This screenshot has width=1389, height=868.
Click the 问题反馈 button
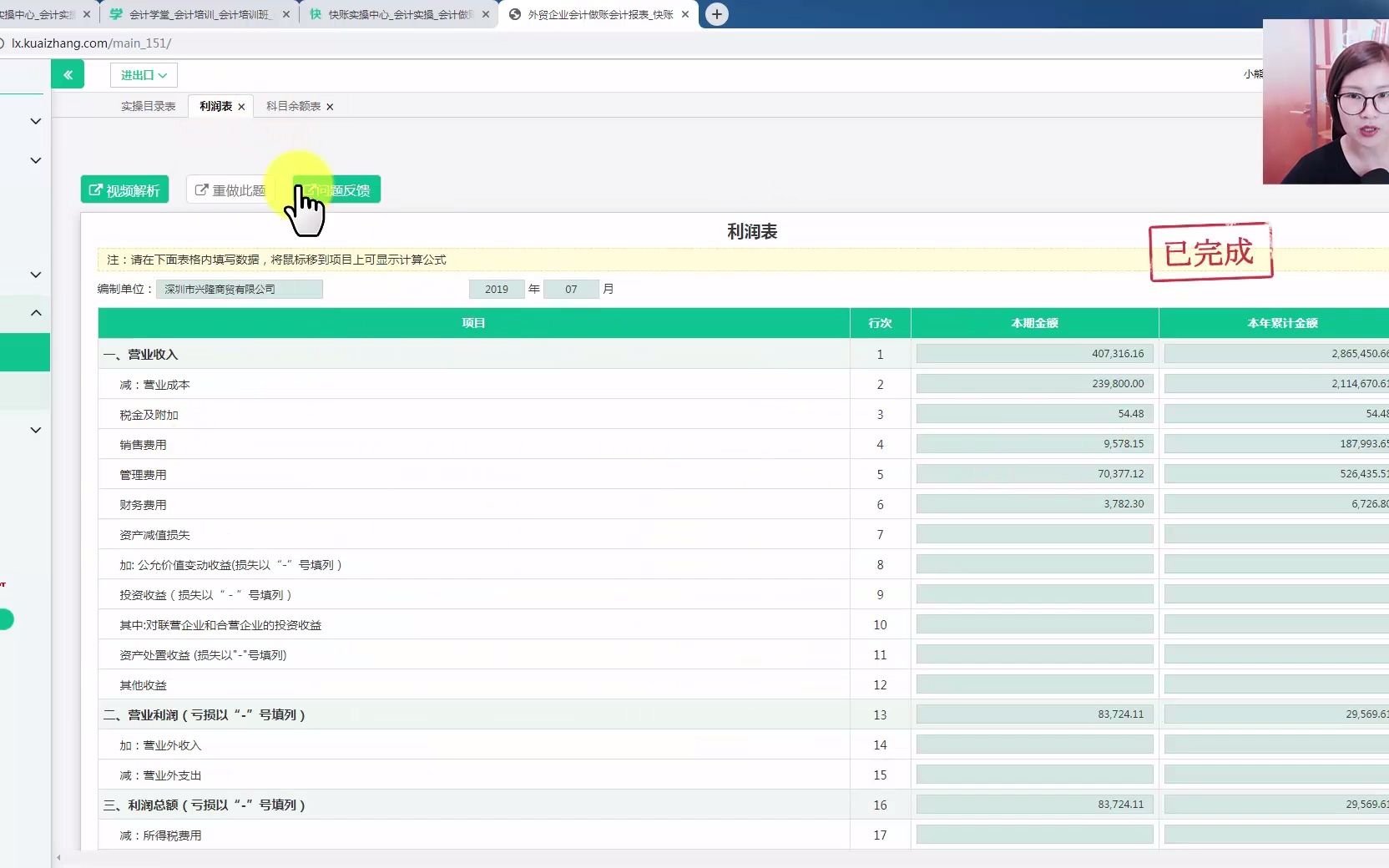[x=336, y=189]
